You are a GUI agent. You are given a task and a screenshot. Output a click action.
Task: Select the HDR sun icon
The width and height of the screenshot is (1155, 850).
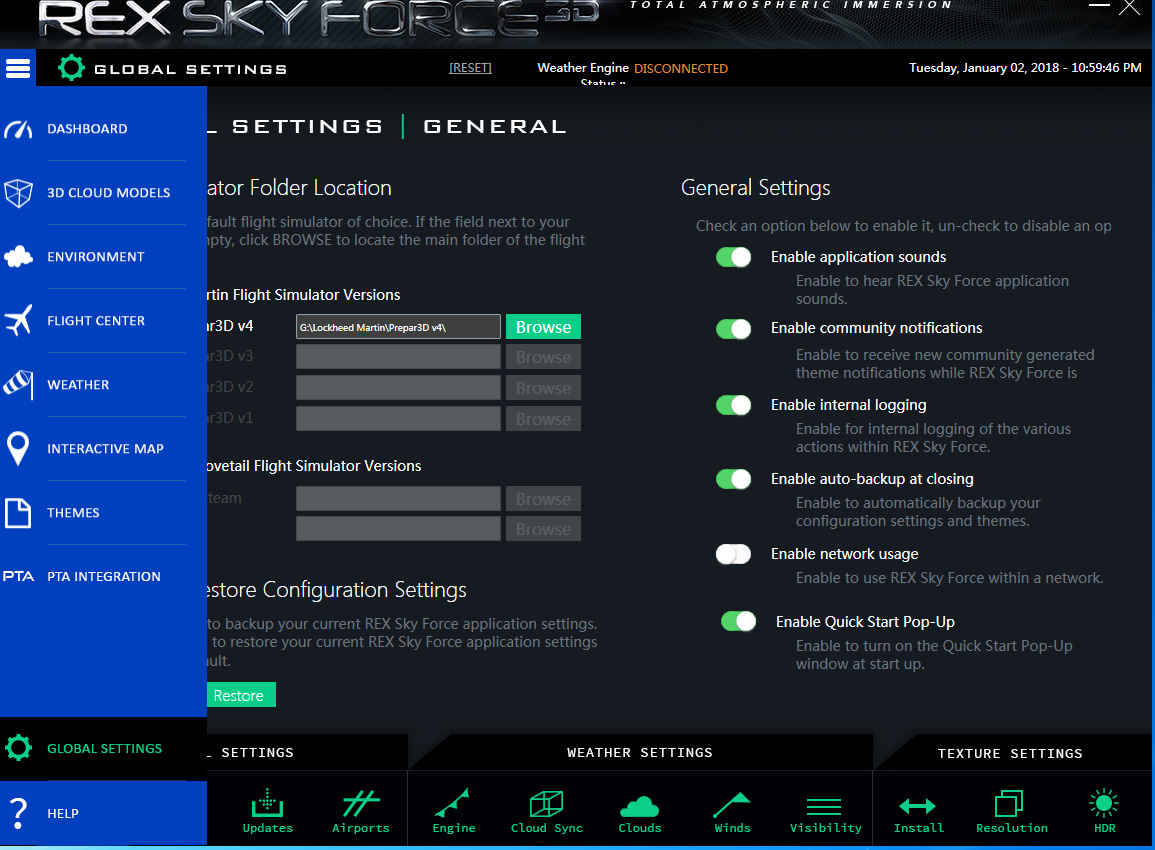(1103, 803)
